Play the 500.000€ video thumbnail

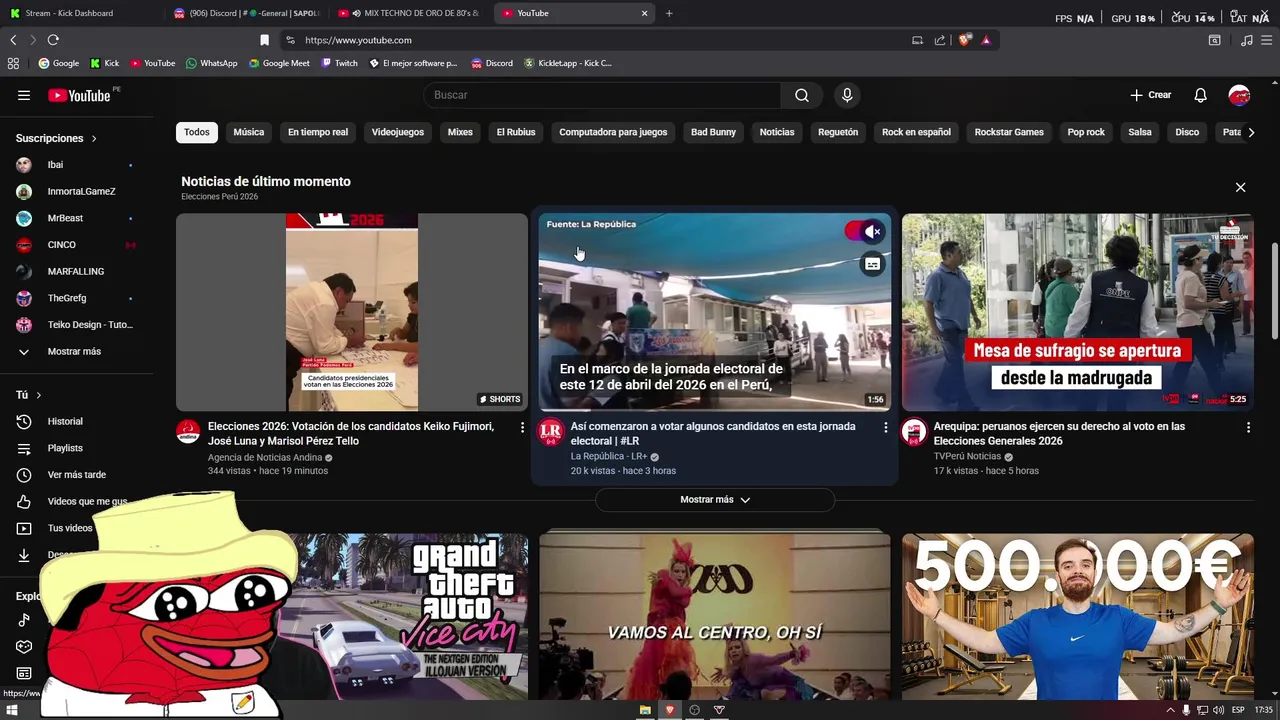pos(1077,617)
